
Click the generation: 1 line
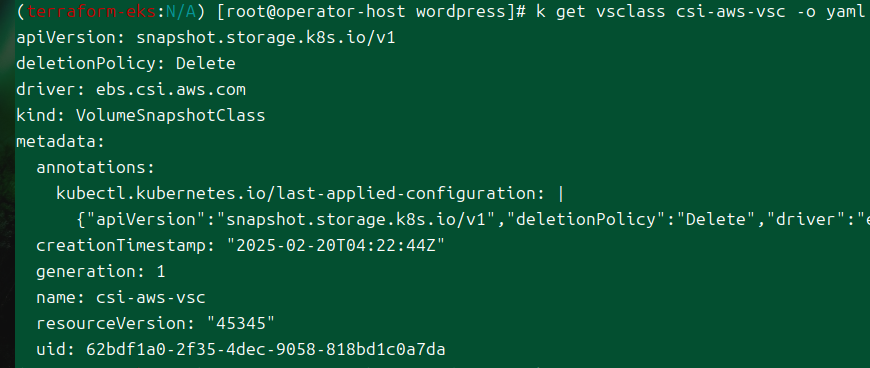pyautogui.click(x=100, y=271)
